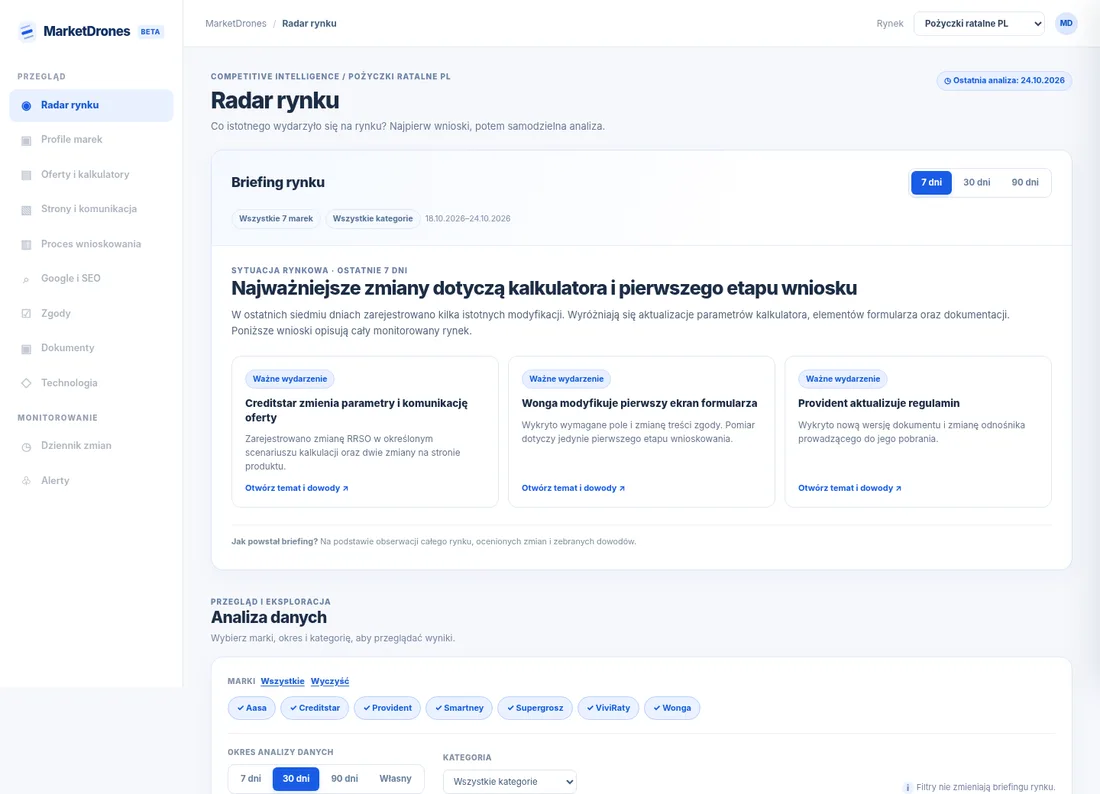1100x794 pixels.
Task: Click the Technologia diamond icon
Action: 26,383
